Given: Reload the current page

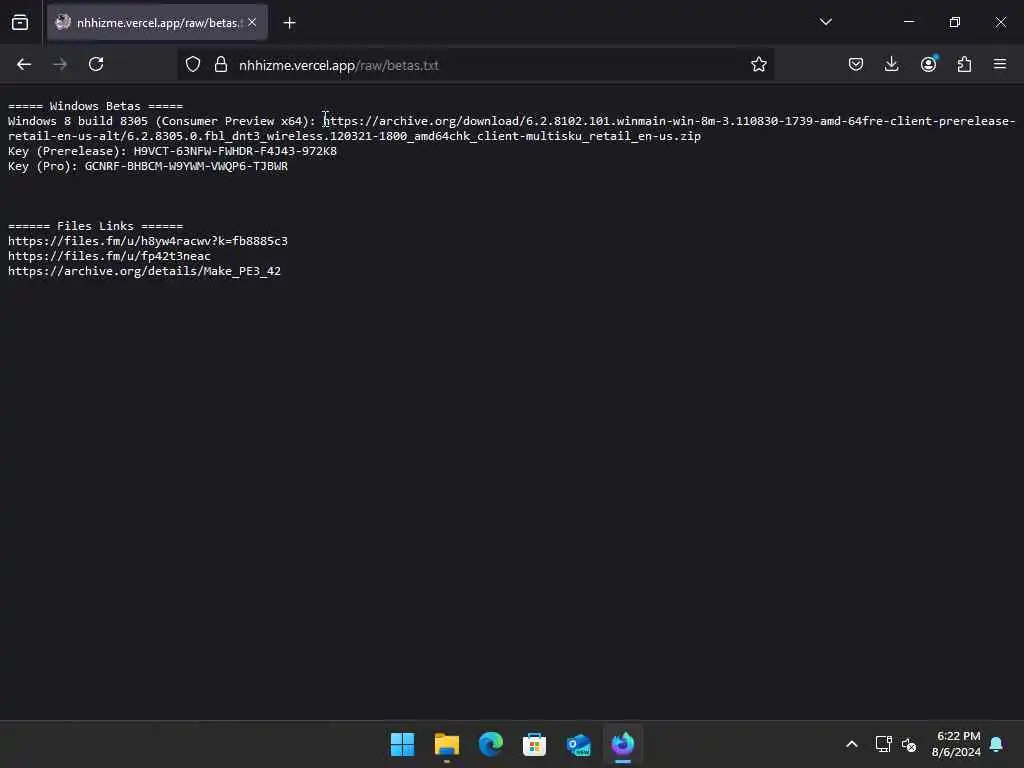Looking at the screenshot, I should 96,64.
